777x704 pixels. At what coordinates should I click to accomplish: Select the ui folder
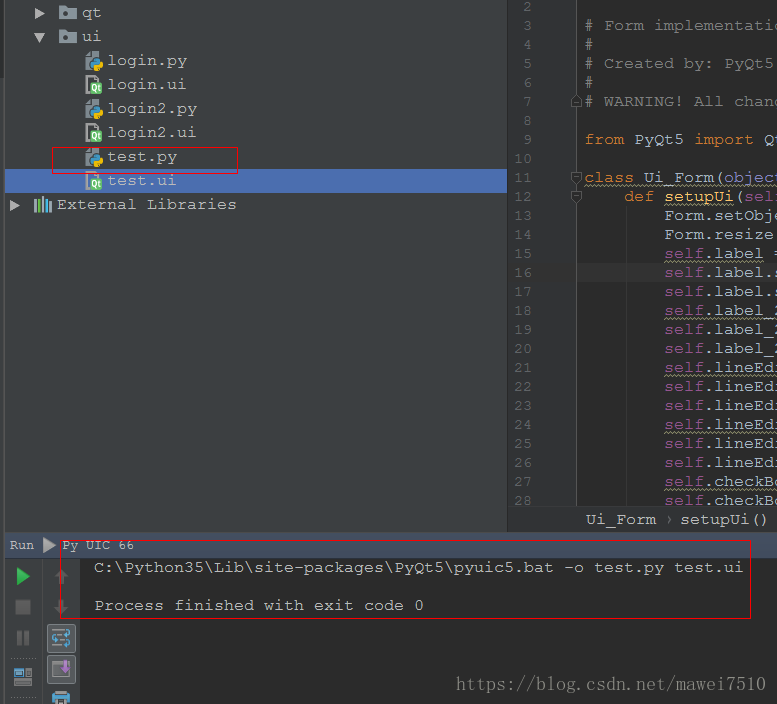click(x=91, y=37)
